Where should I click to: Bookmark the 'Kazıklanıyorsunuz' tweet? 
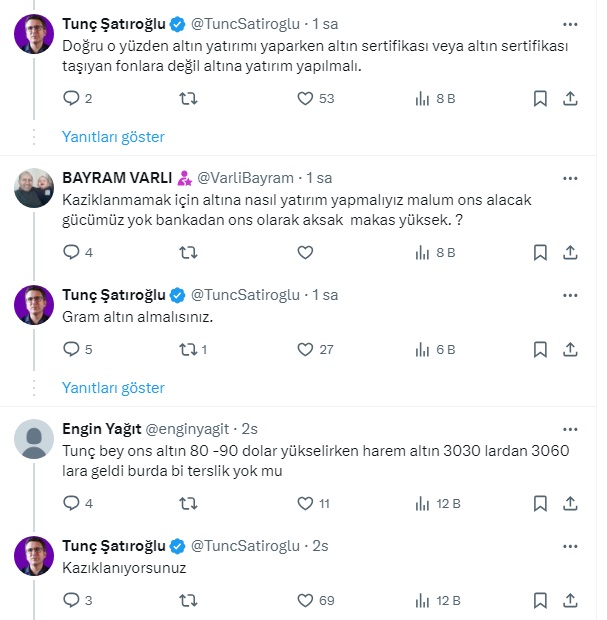(540, 602)
